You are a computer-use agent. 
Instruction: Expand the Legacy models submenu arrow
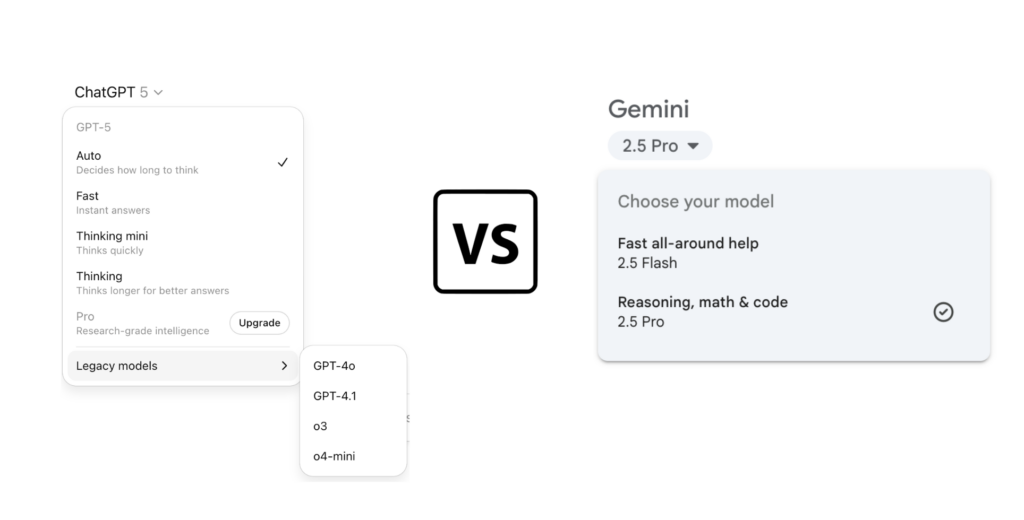[284, 366]
